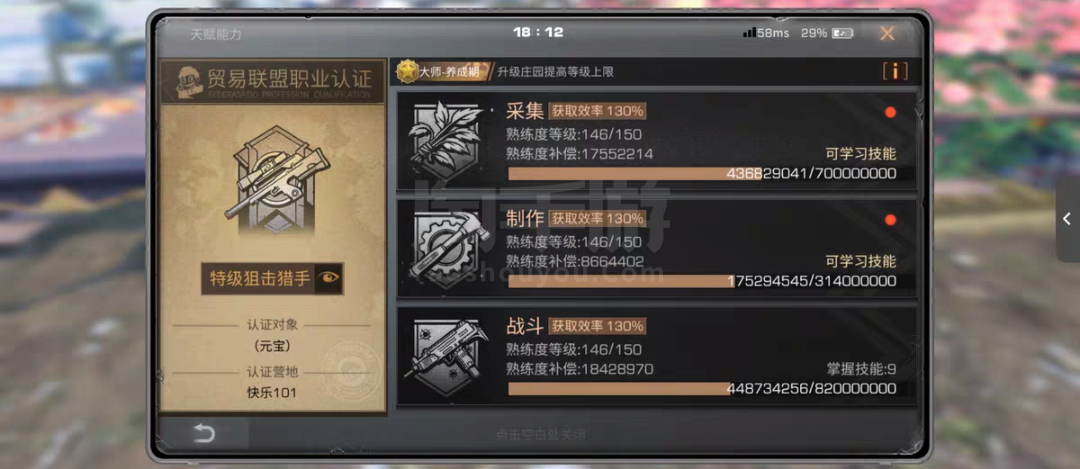Viewport: 1080px width, 469px height.
Task: Click the red notification dot on 制作
Action: (x=890, y=220)
